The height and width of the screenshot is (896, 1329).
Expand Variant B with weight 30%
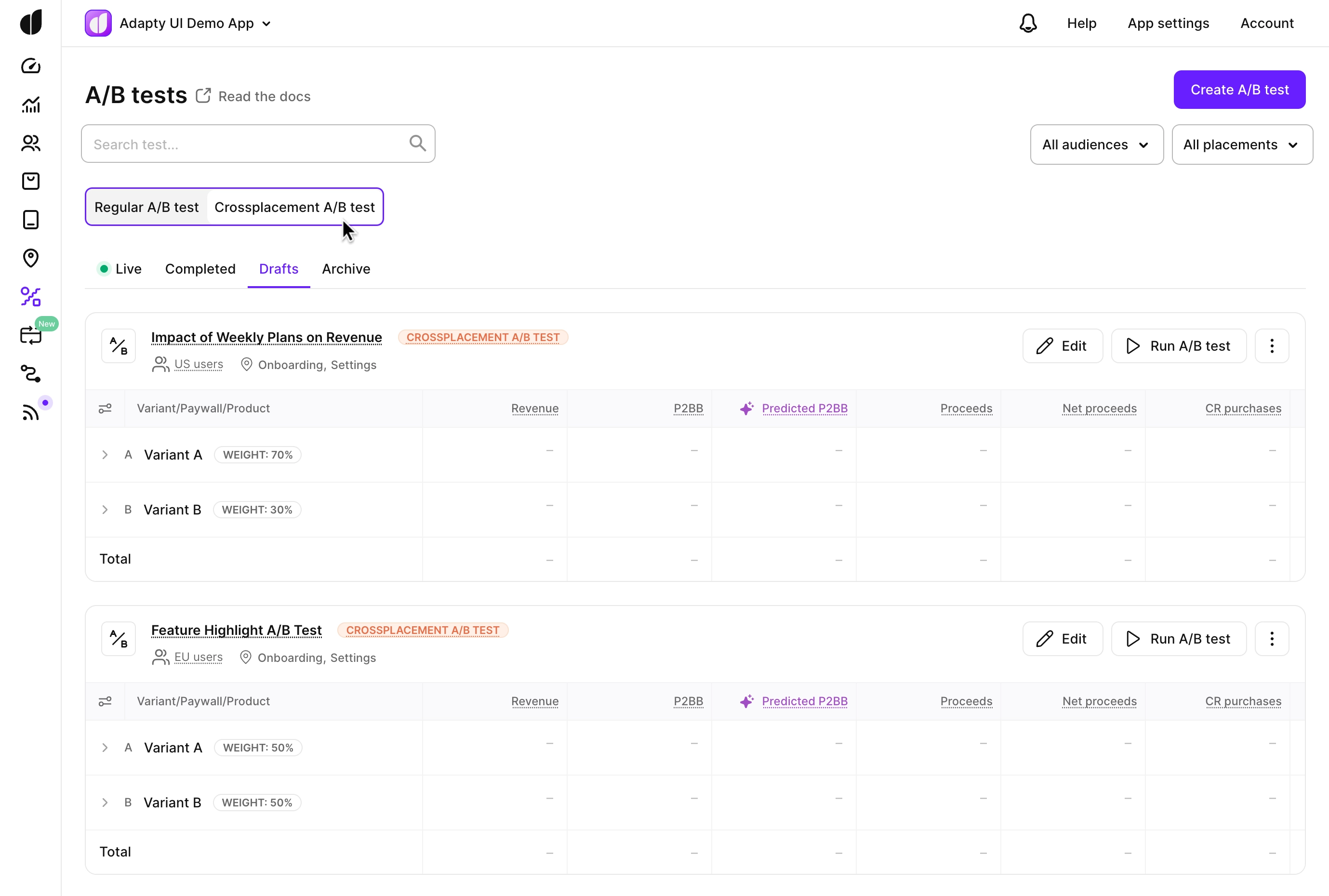click(105, 510)
